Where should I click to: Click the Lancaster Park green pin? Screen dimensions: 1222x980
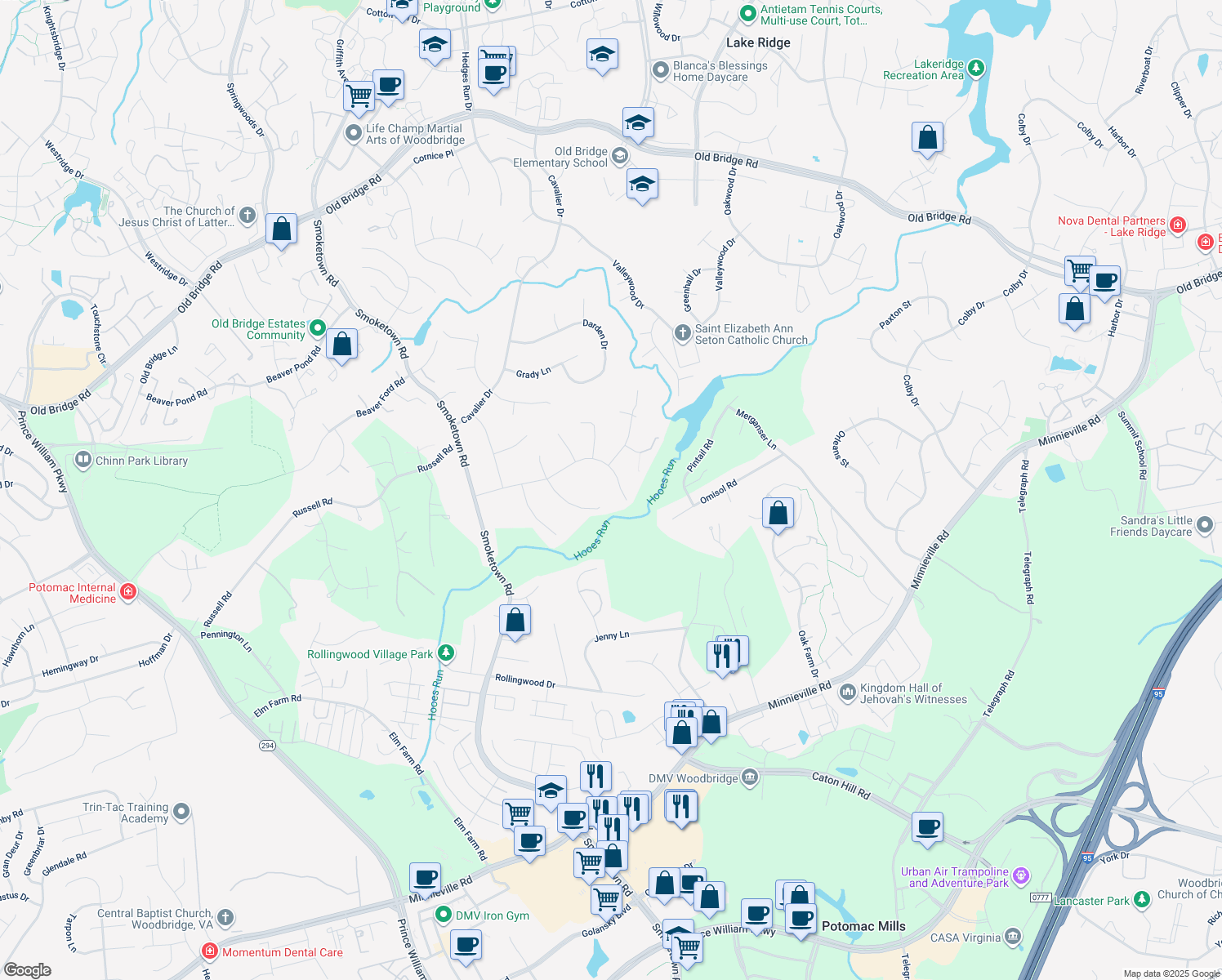click(1143, 900)
